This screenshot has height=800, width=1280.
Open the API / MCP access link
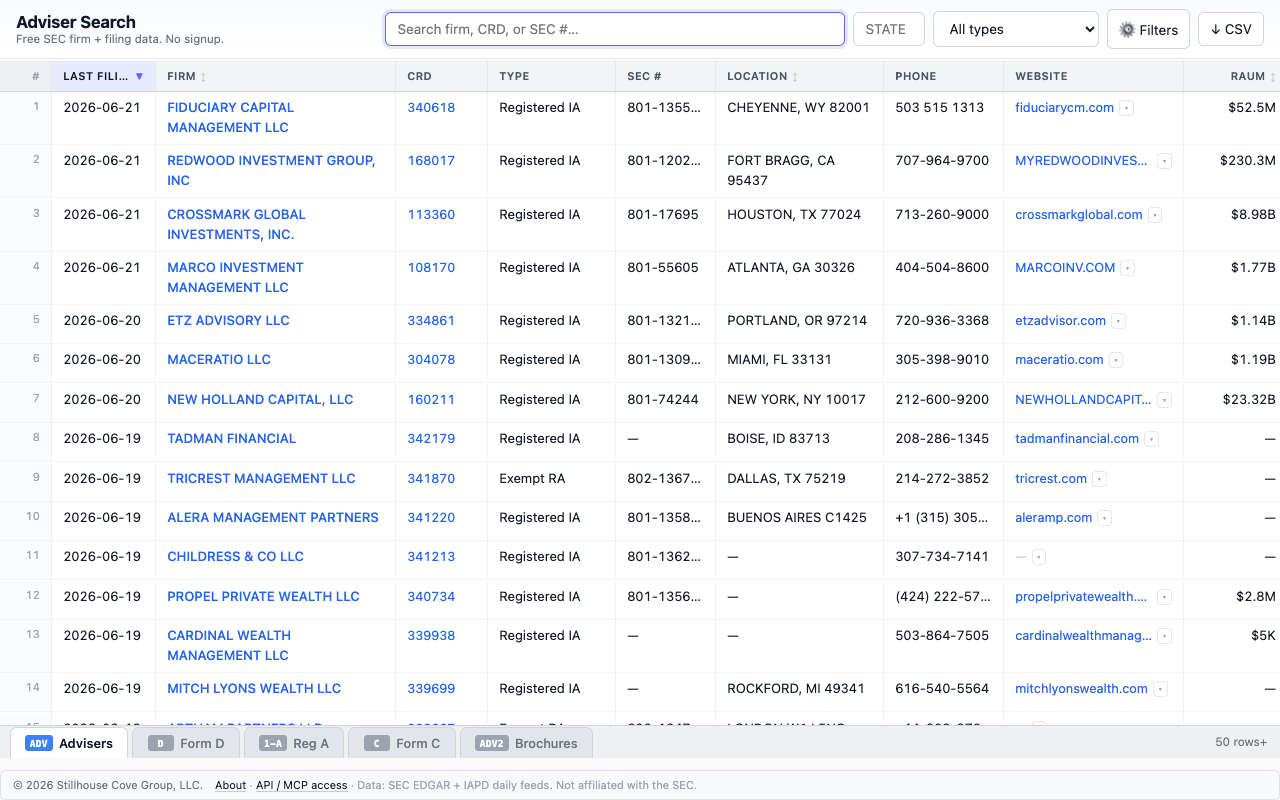click(302, 785)
